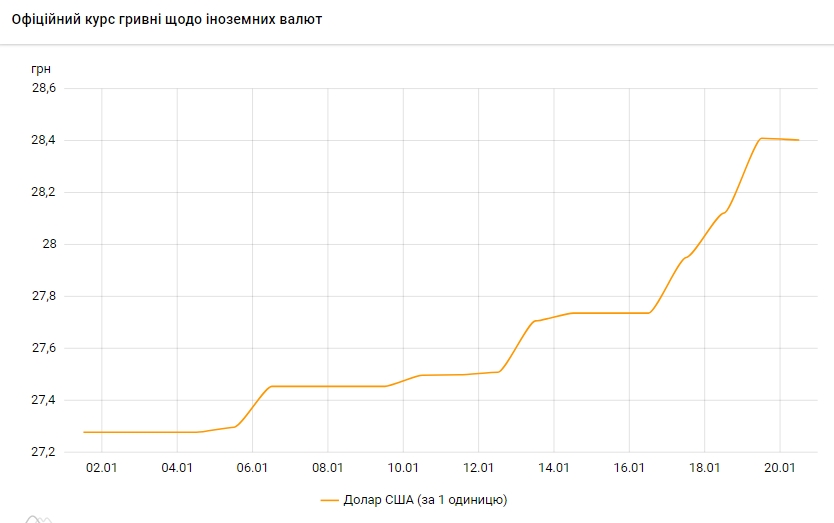
Task: Click the 28,4 value on y-axis
Action: (x=44, y=140)
